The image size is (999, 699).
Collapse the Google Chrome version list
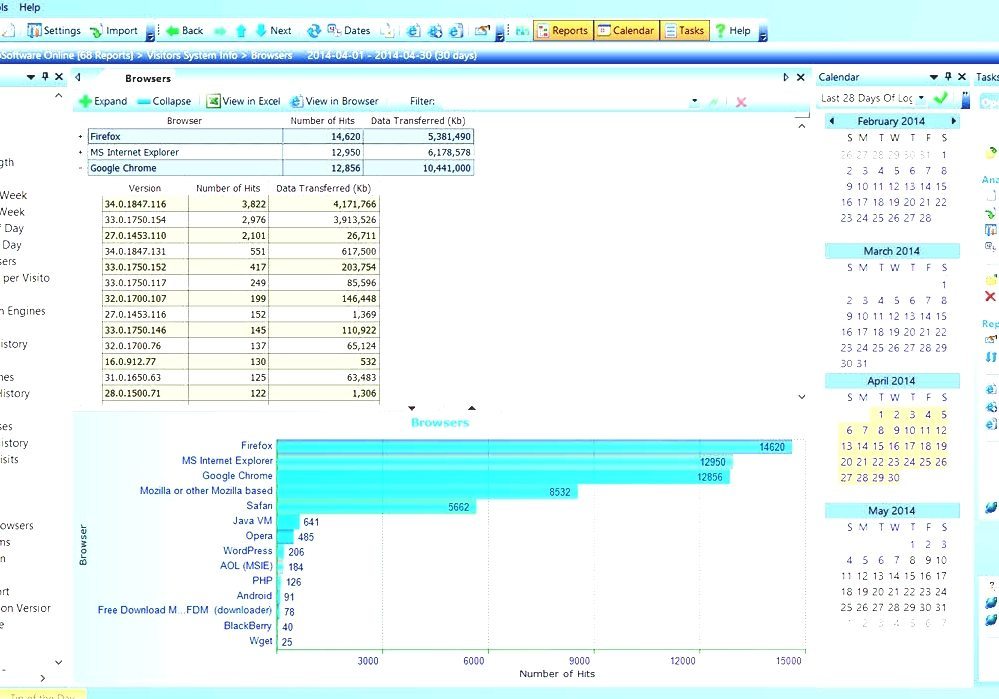tap(80, 168)
